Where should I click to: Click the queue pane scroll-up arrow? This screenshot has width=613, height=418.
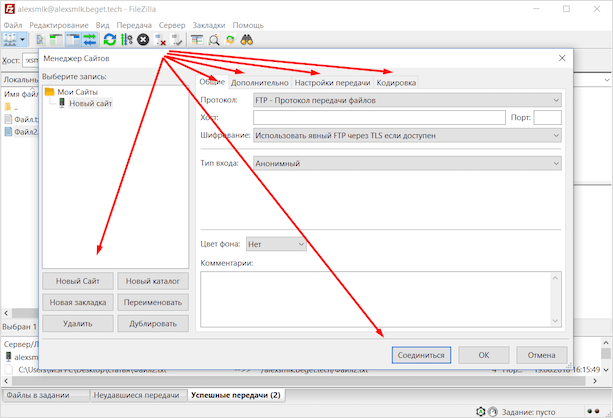pyautogui.click(x=606, y=343)
